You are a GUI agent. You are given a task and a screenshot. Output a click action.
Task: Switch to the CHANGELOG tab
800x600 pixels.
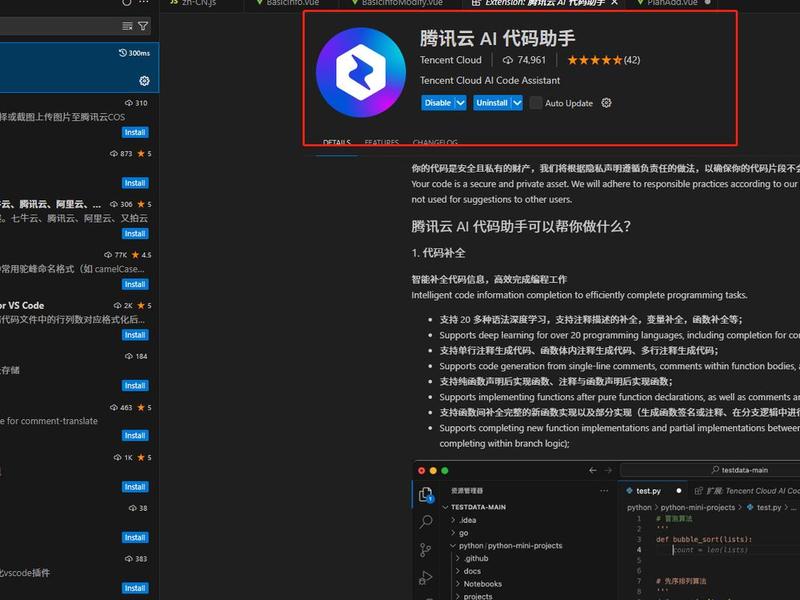tap(435, 142)
